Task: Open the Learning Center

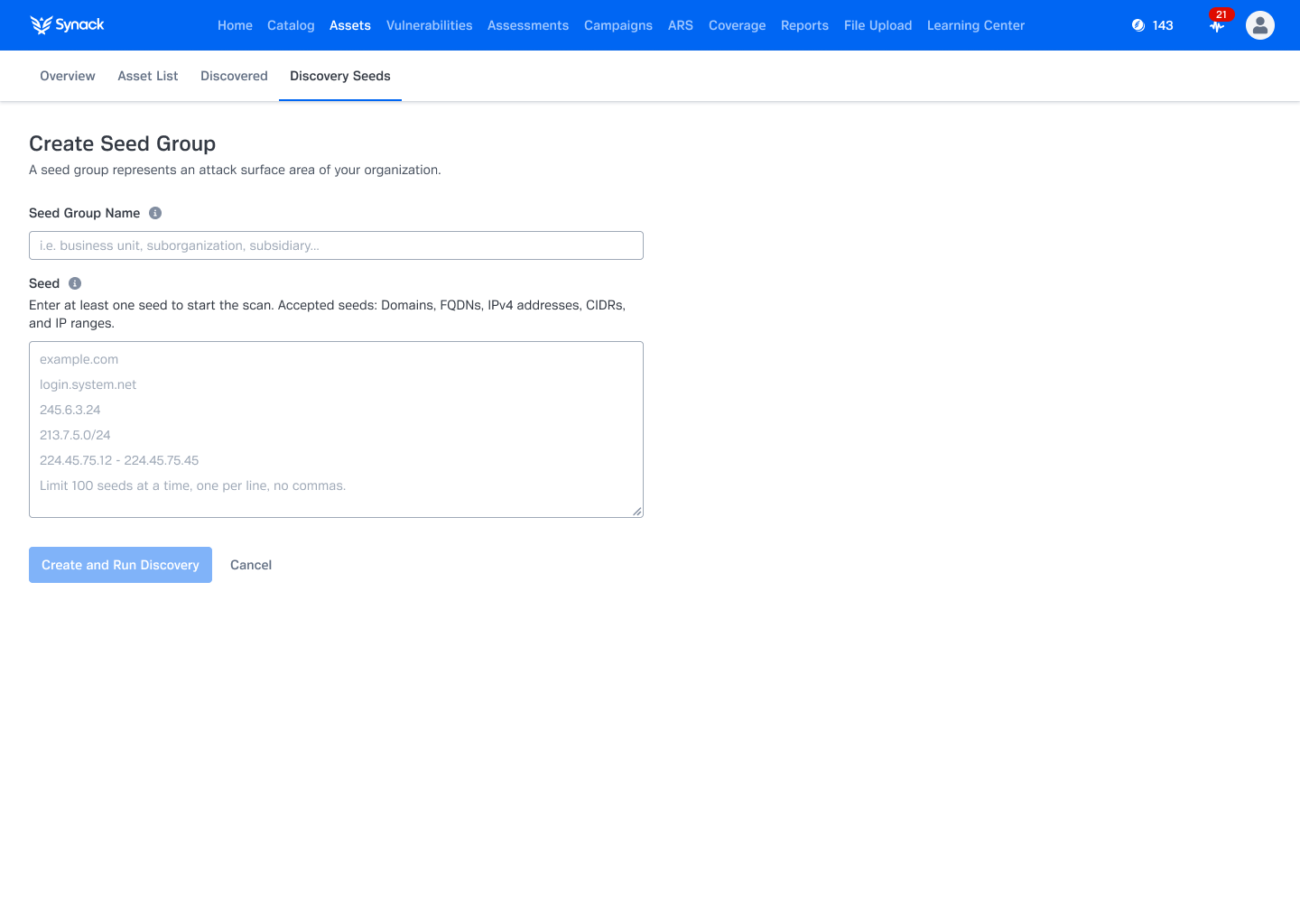Action: coord(975,25)
